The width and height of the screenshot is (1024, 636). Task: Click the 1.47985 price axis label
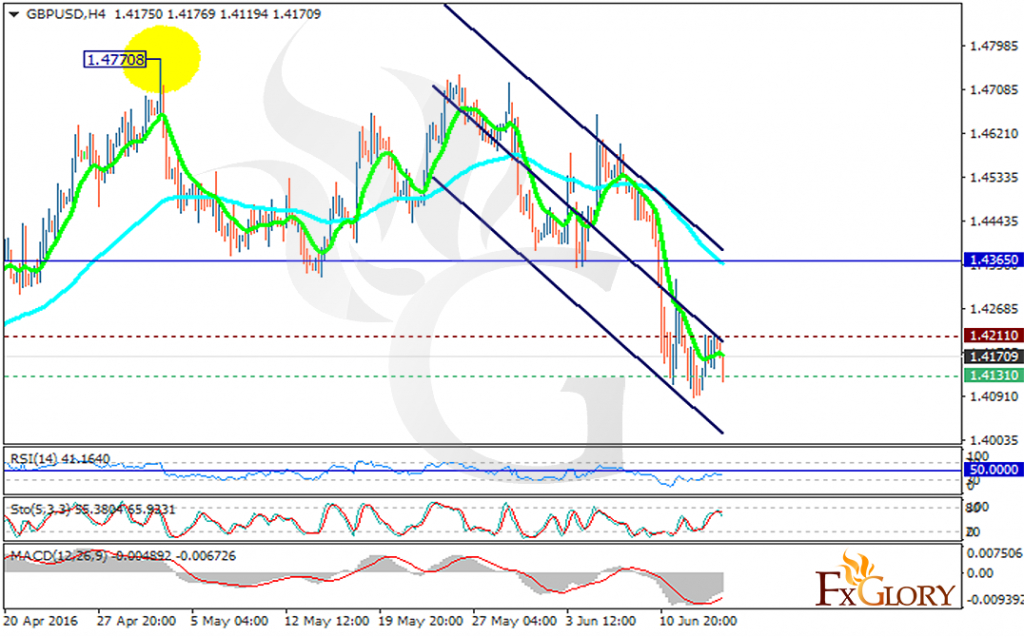(x=994, y=46)
